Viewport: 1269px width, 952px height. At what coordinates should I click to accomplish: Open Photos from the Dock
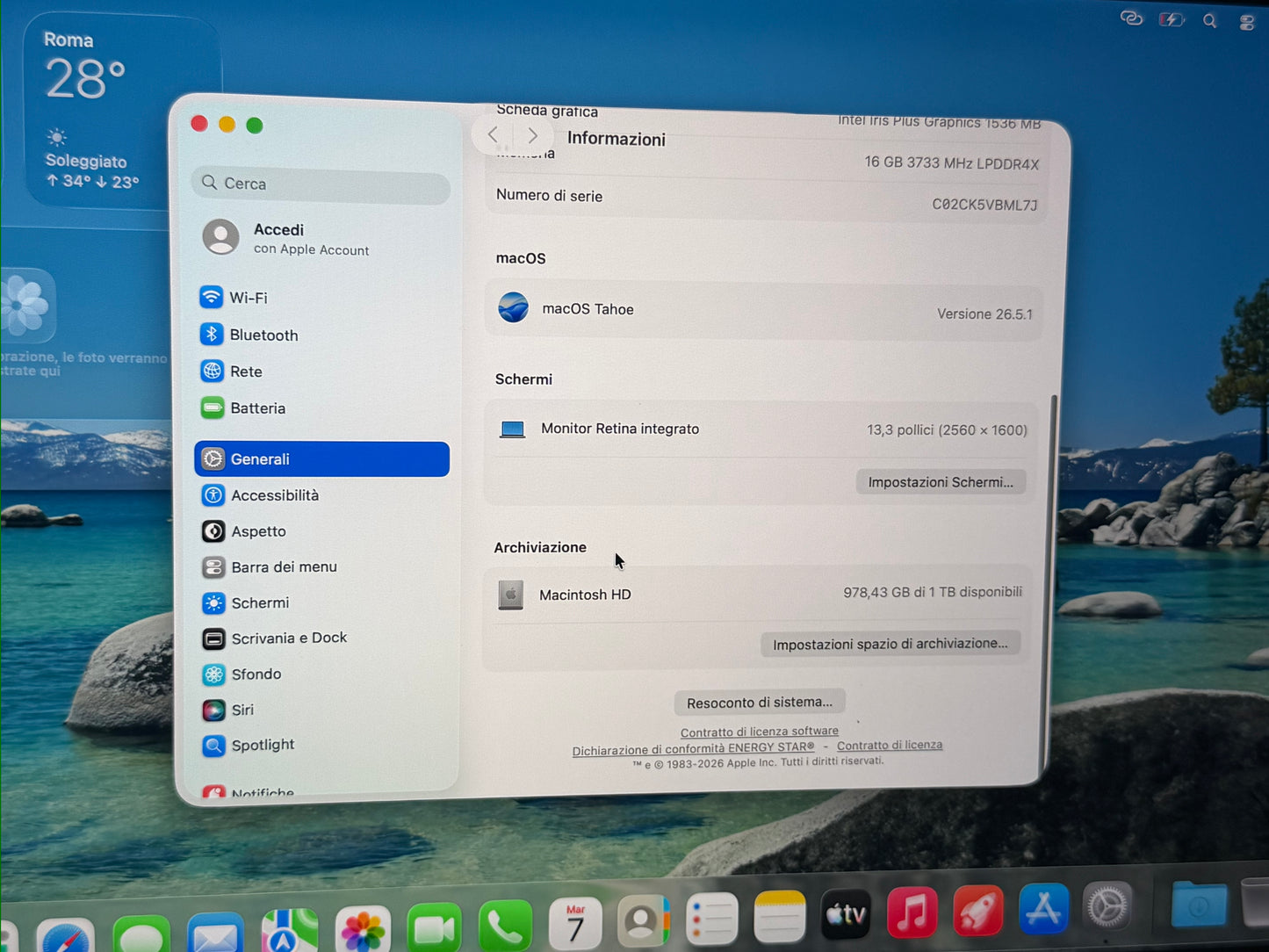pos(363,930)
